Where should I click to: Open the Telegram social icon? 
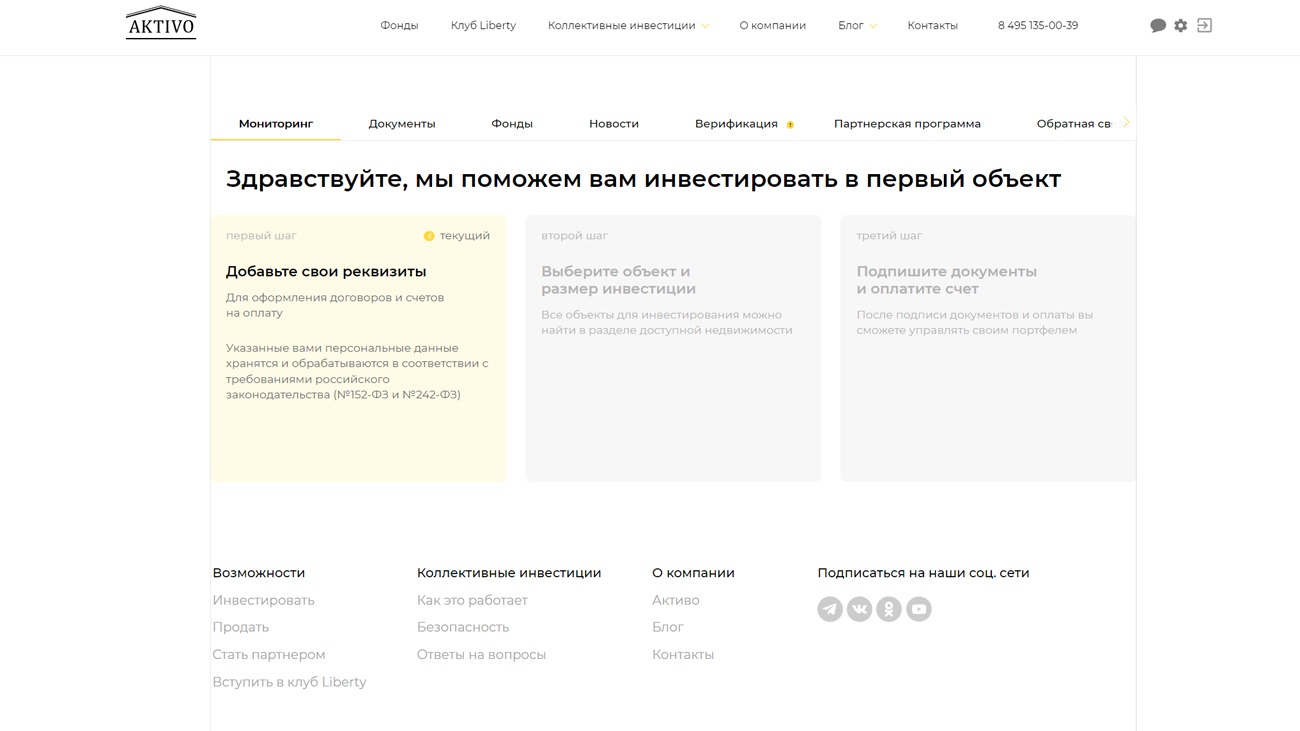(x=830, y=609)
